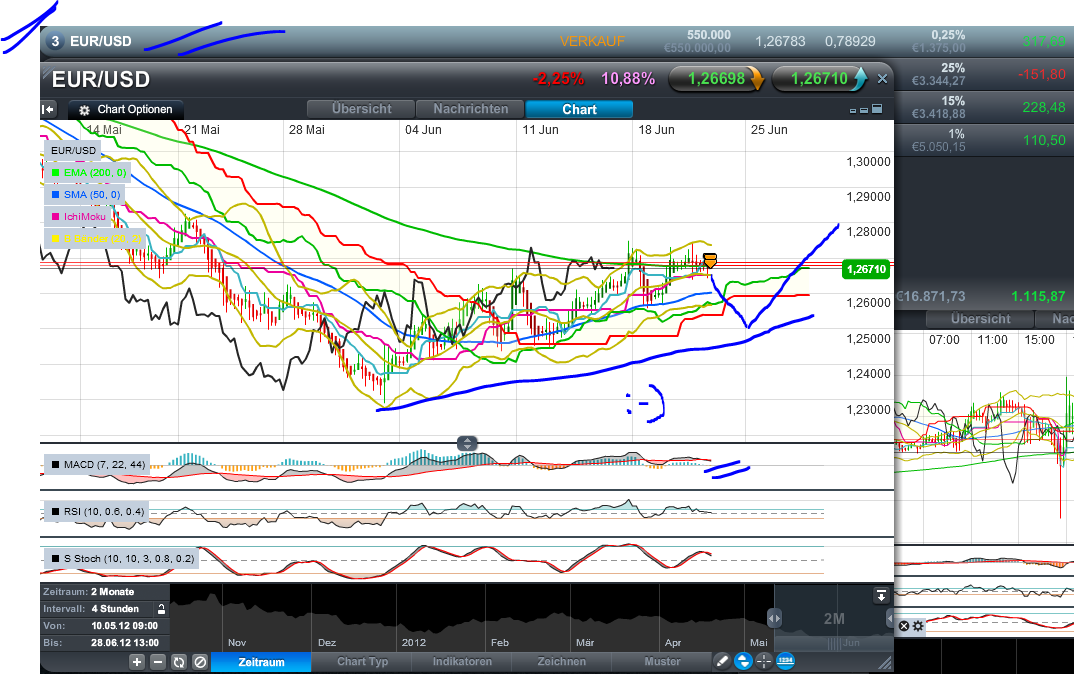
Task: Click the reset/clear circle-slash icon
Action: coord(200,662)
